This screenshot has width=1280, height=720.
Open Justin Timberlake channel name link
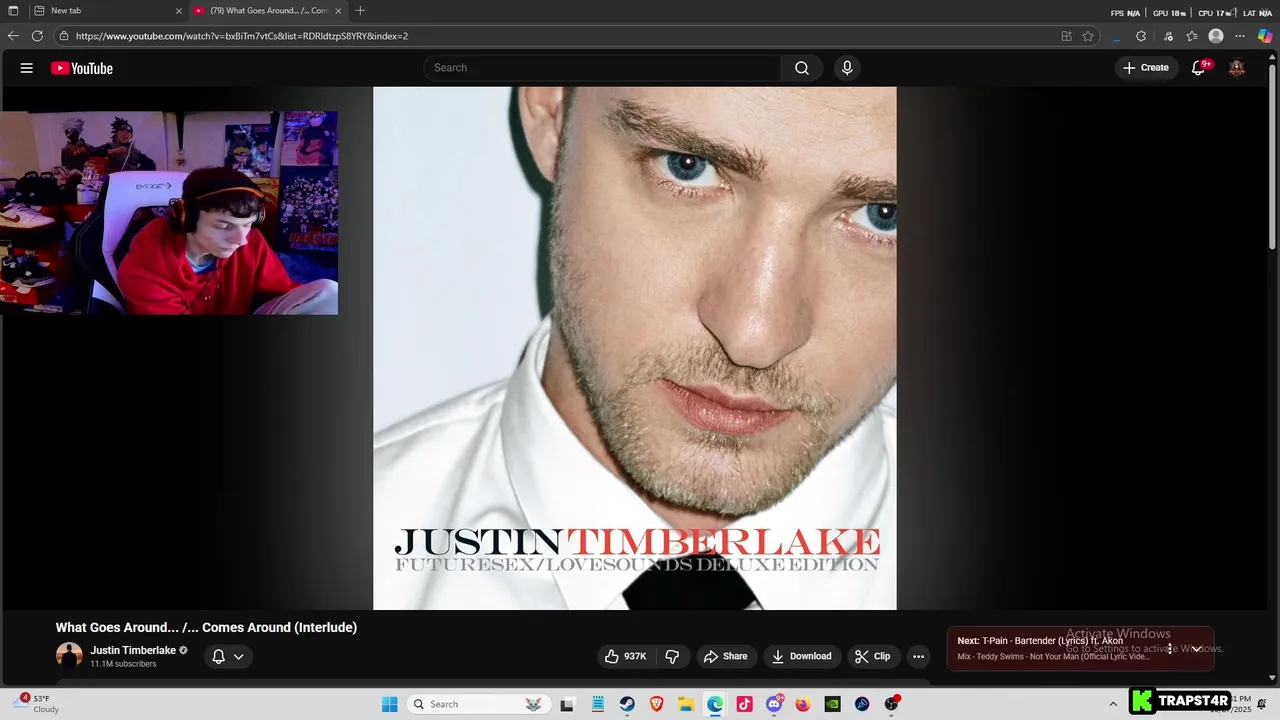pyautogui.click(x=133, y=650)
